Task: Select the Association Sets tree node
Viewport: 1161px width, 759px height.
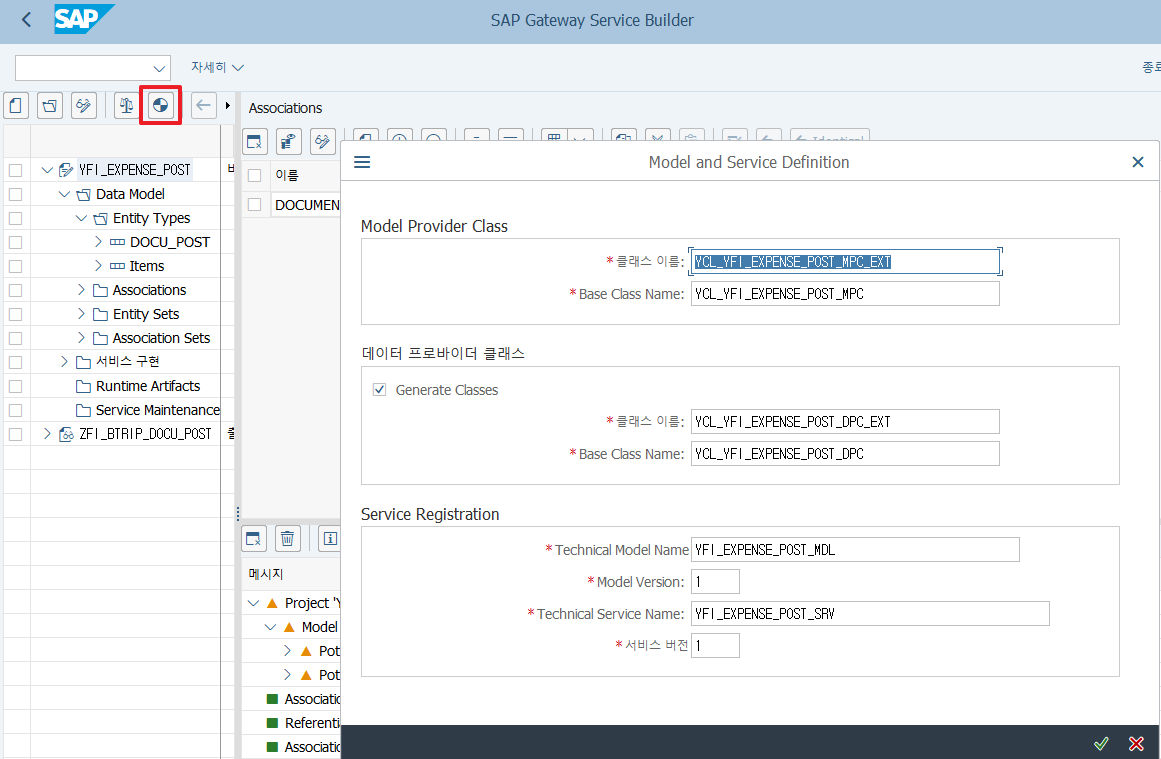Action: pos(161,338)
